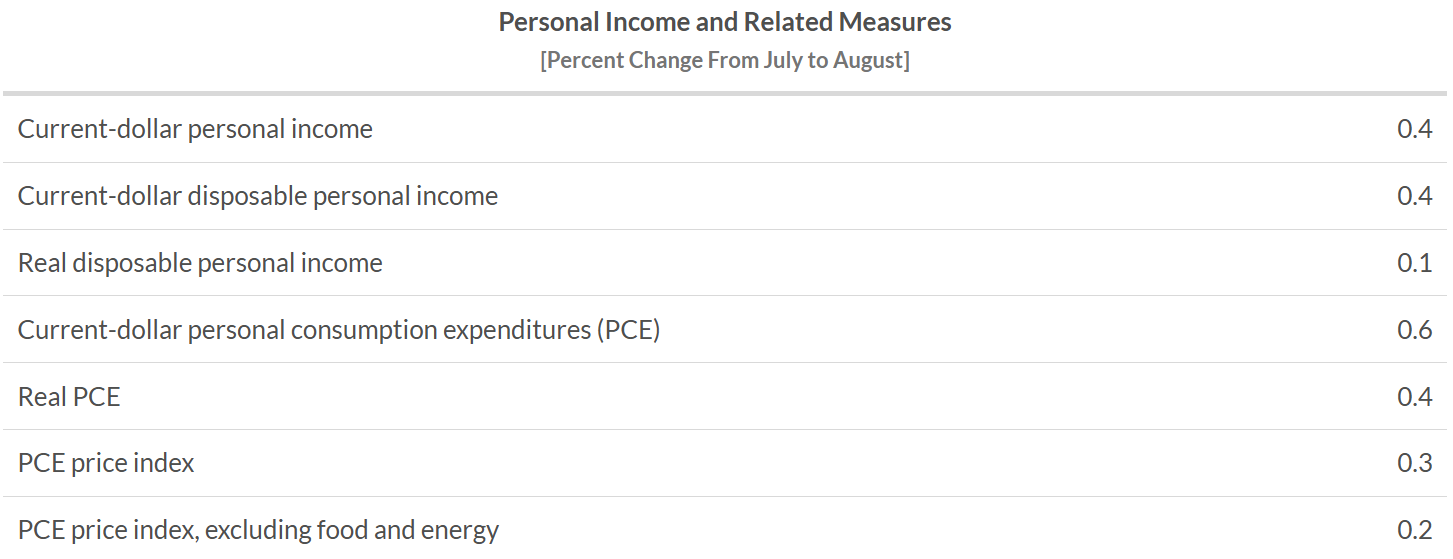1453x559 pixels.
Task: Select the 'Real PCE' row label
Action: (x=69, y=397)
